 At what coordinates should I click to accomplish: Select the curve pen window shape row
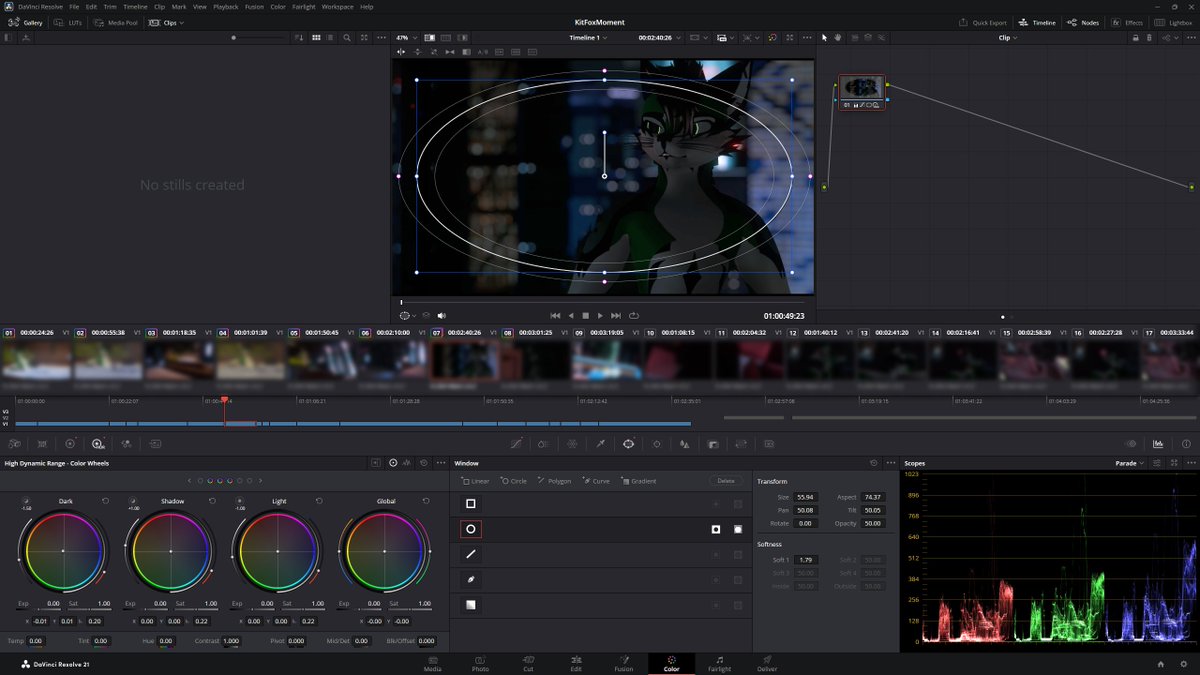point(600,579)
